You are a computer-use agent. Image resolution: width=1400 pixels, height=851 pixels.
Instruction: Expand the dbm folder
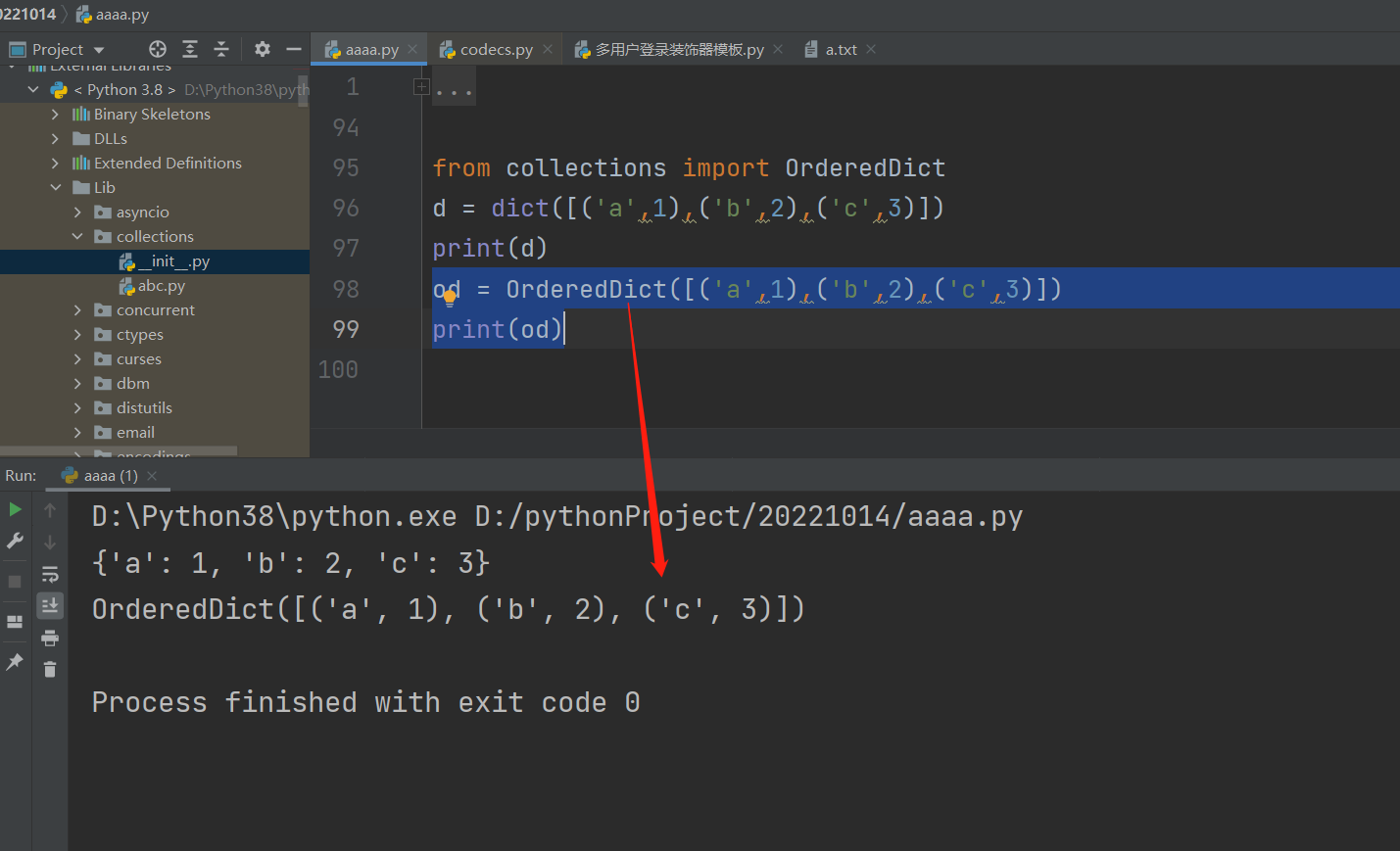pyautogui.click(x=77, y=383)
